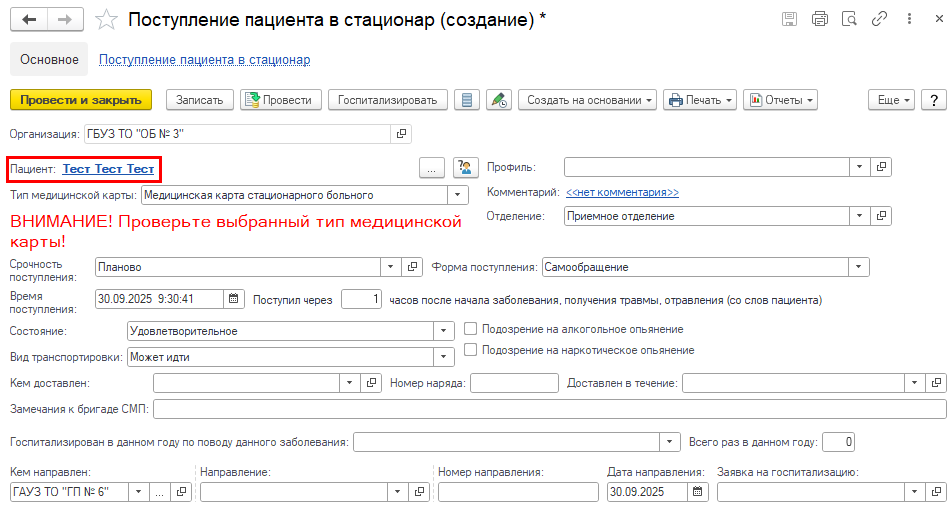Enable Подозрение на алкогольное опьянение checkbox

coord(472,329)
